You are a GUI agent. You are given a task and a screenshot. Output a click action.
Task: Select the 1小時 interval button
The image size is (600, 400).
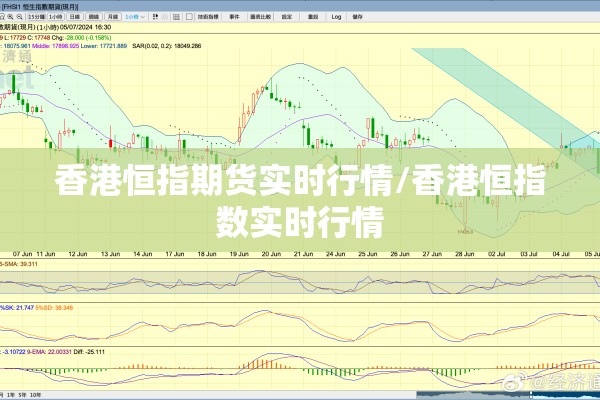pyautogui.click(x=56, y=17)
